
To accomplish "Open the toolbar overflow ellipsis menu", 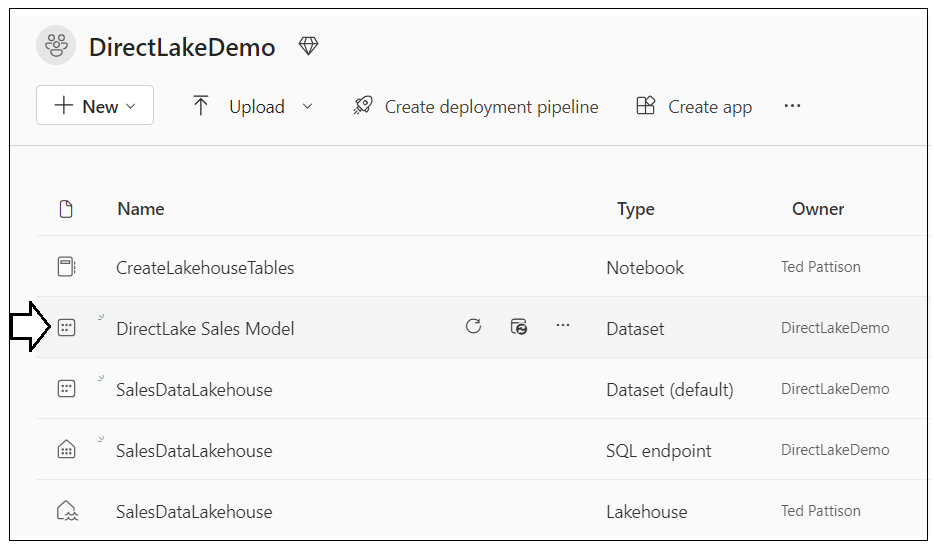I will (792, 106).
